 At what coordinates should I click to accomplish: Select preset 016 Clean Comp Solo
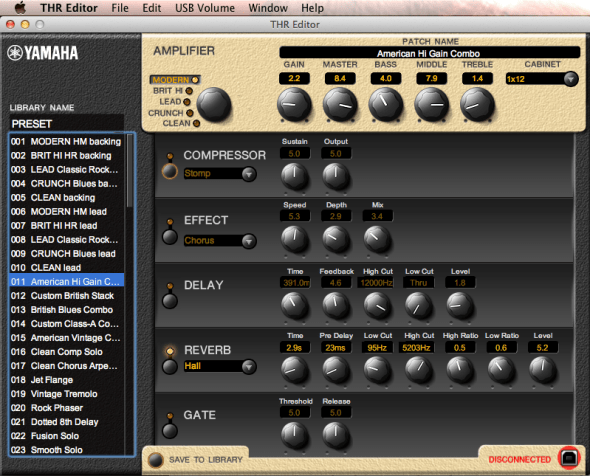tap(66, 352)
